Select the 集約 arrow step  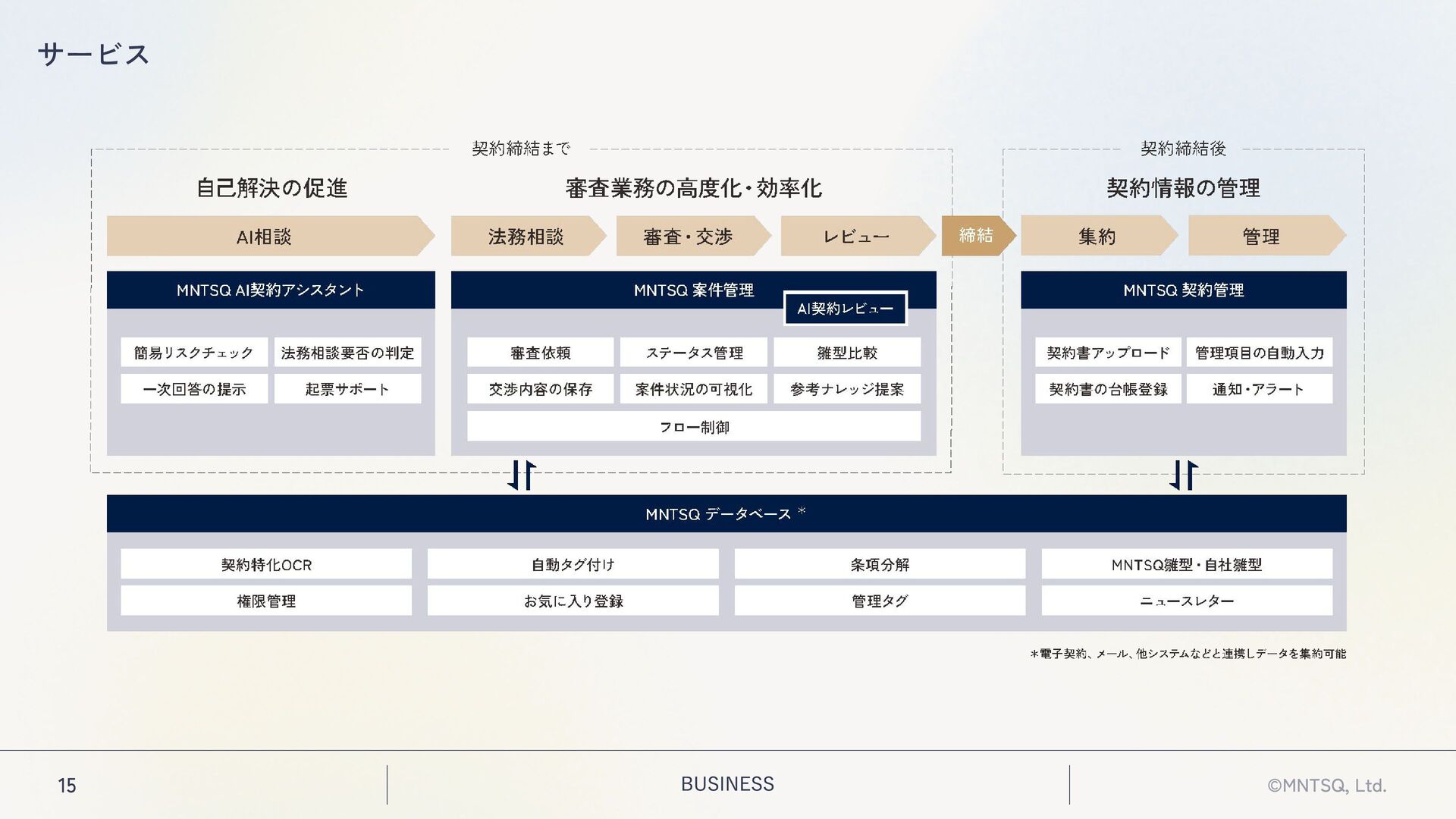coord(1097,237)
